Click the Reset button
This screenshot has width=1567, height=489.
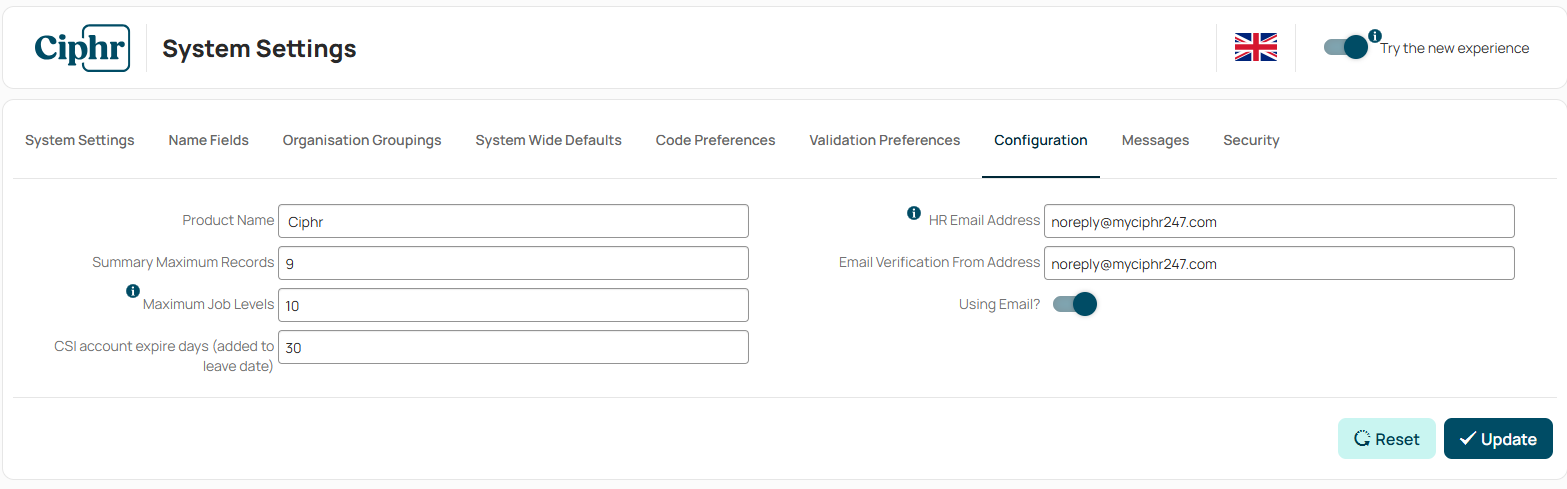click(x=1387, y=439)
